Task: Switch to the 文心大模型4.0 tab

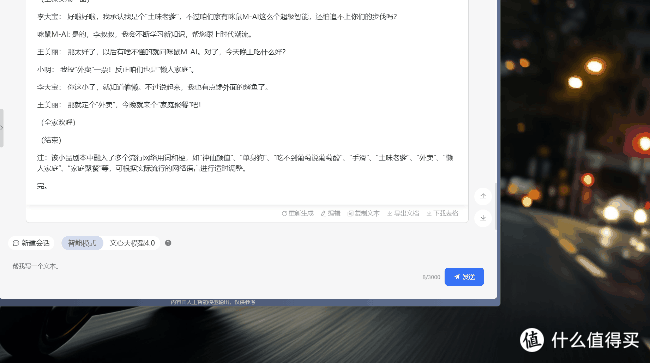Action: (x=132, y=243)
